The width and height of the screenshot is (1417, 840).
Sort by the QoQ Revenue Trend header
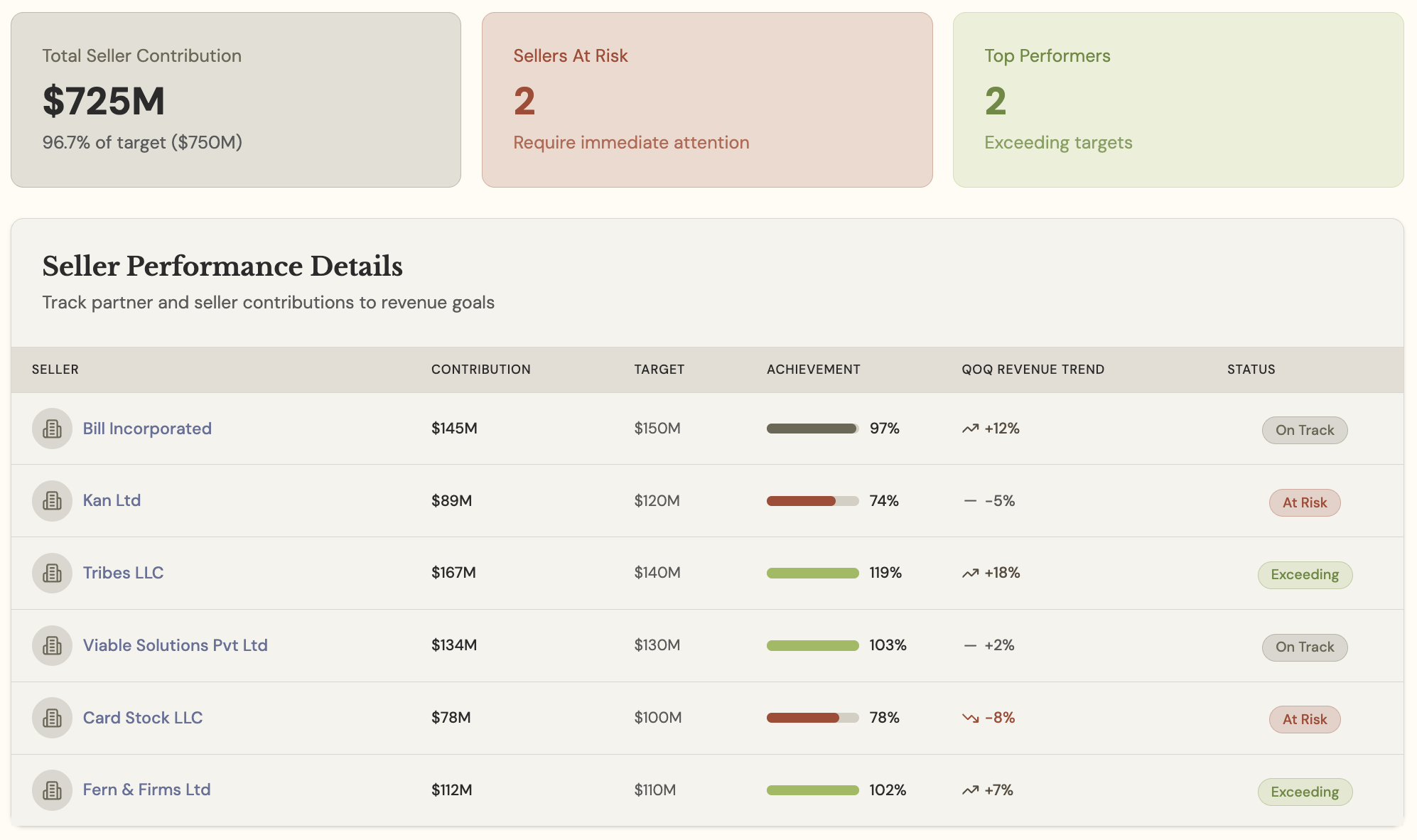[1033, 370]
